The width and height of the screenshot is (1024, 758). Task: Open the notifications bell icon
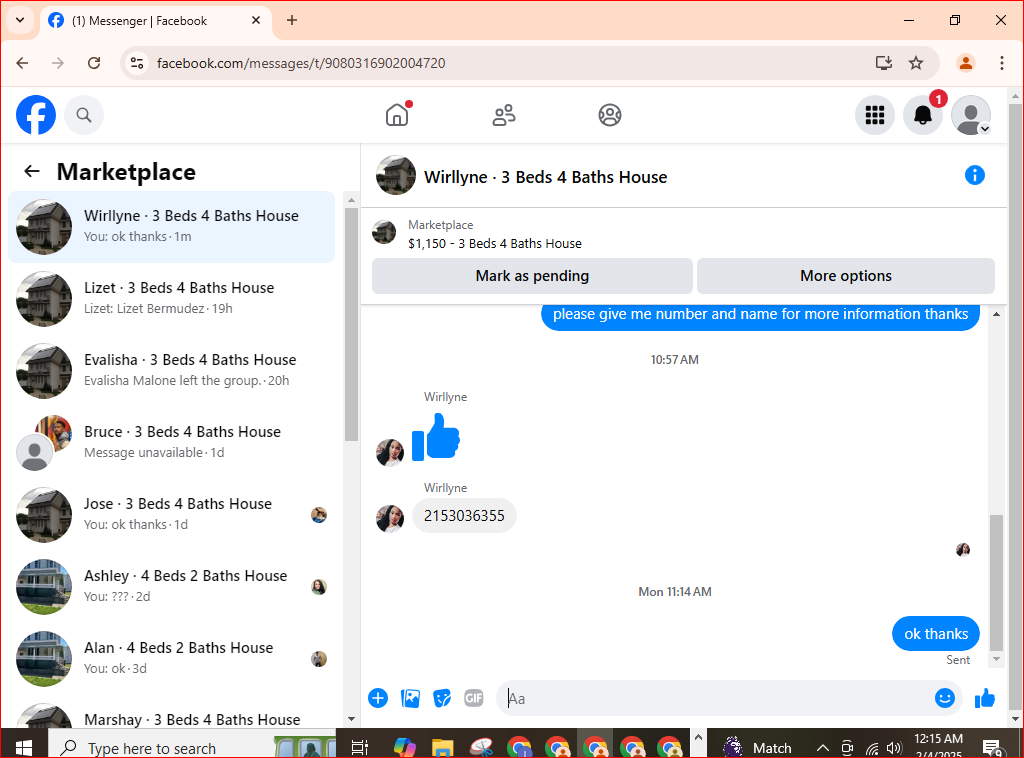click(x=923, y=115)
